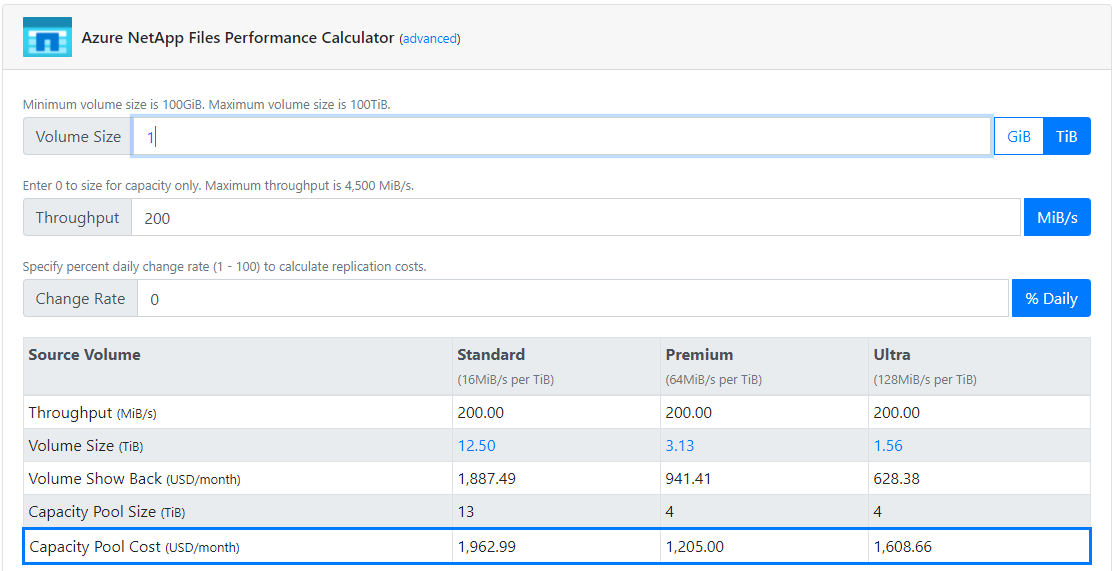The image size is (1115, 571).
Task: Click the Azure NetApp Files logo icon
Action: click(x=47, y=37)
